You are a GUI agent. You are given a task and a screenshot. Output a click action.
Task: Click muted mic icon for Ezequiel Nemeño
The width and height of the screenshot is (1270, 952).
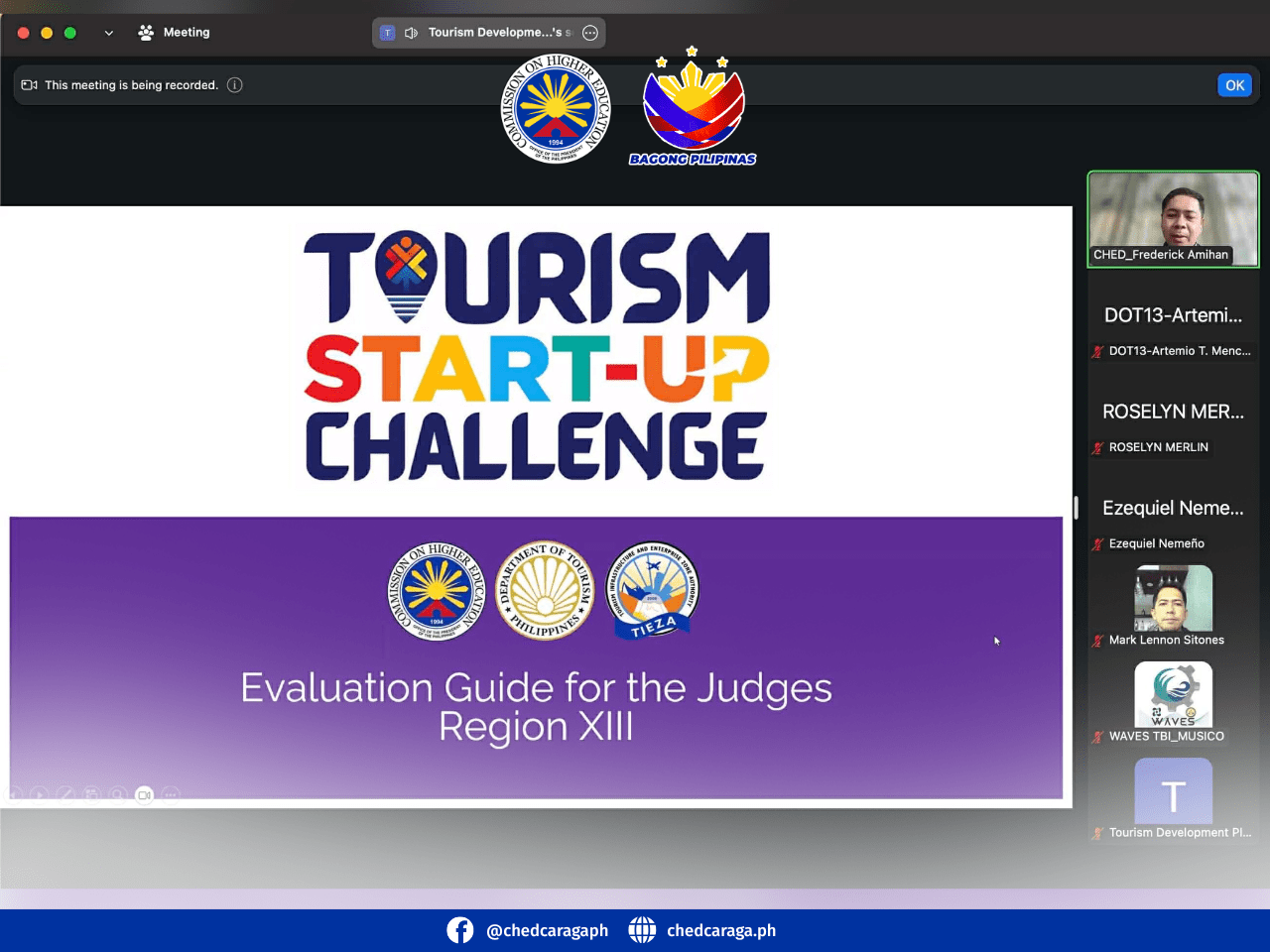(x=1098, y=544)
